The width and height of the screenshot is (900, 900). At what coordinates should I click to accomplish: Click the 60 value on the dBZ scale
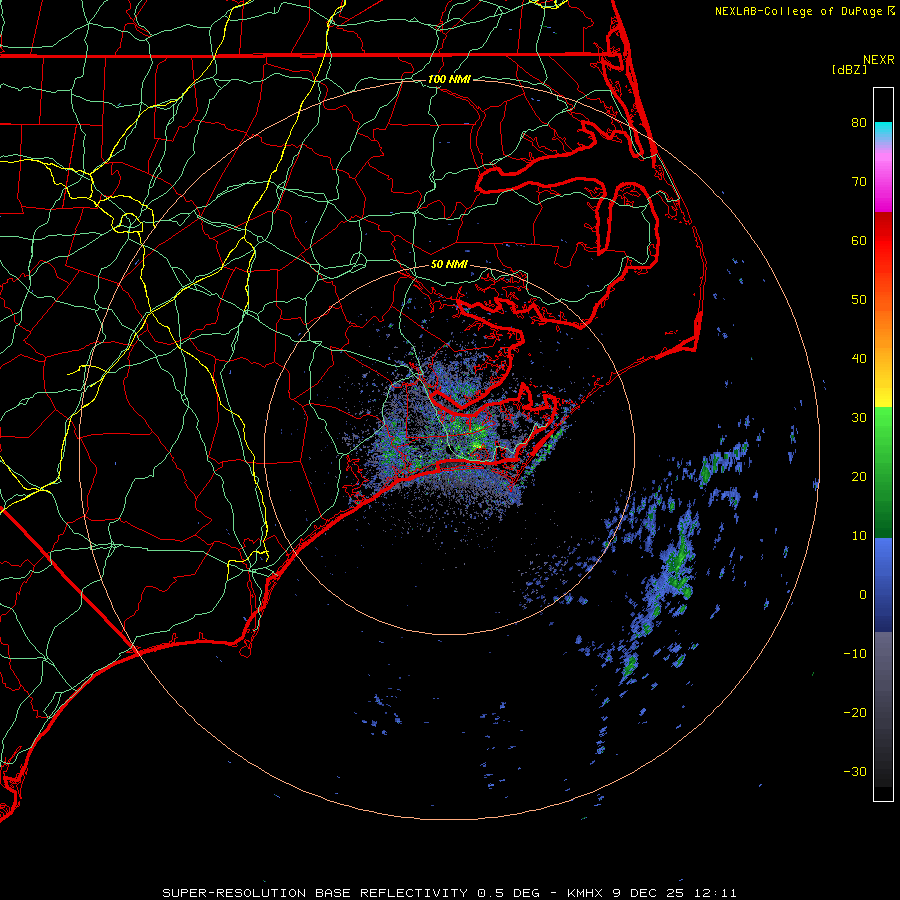pos(859,240)
